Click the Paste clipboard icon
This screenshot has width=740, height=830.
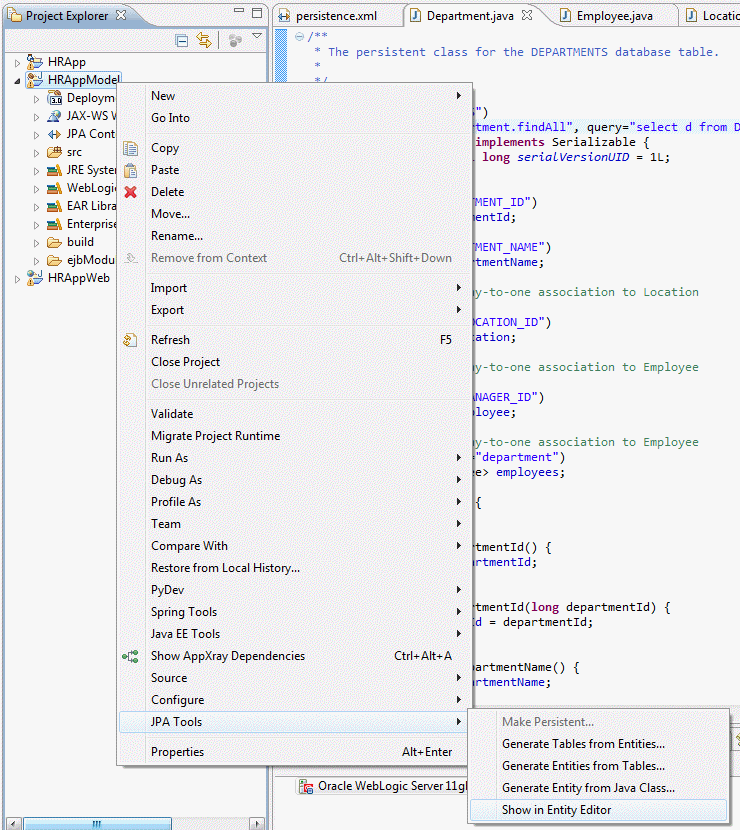click(130, 170)
